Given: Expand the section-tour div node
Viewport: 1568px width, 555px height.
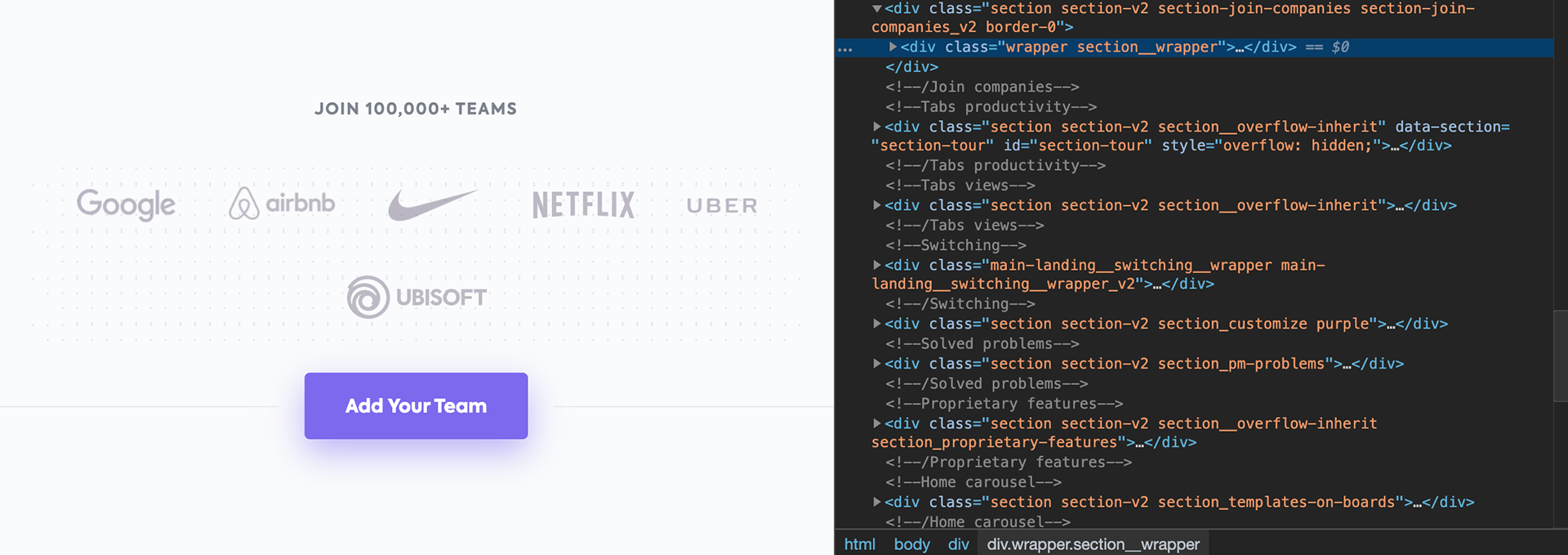Looking at the screenshot, I should tap(877, 127).
